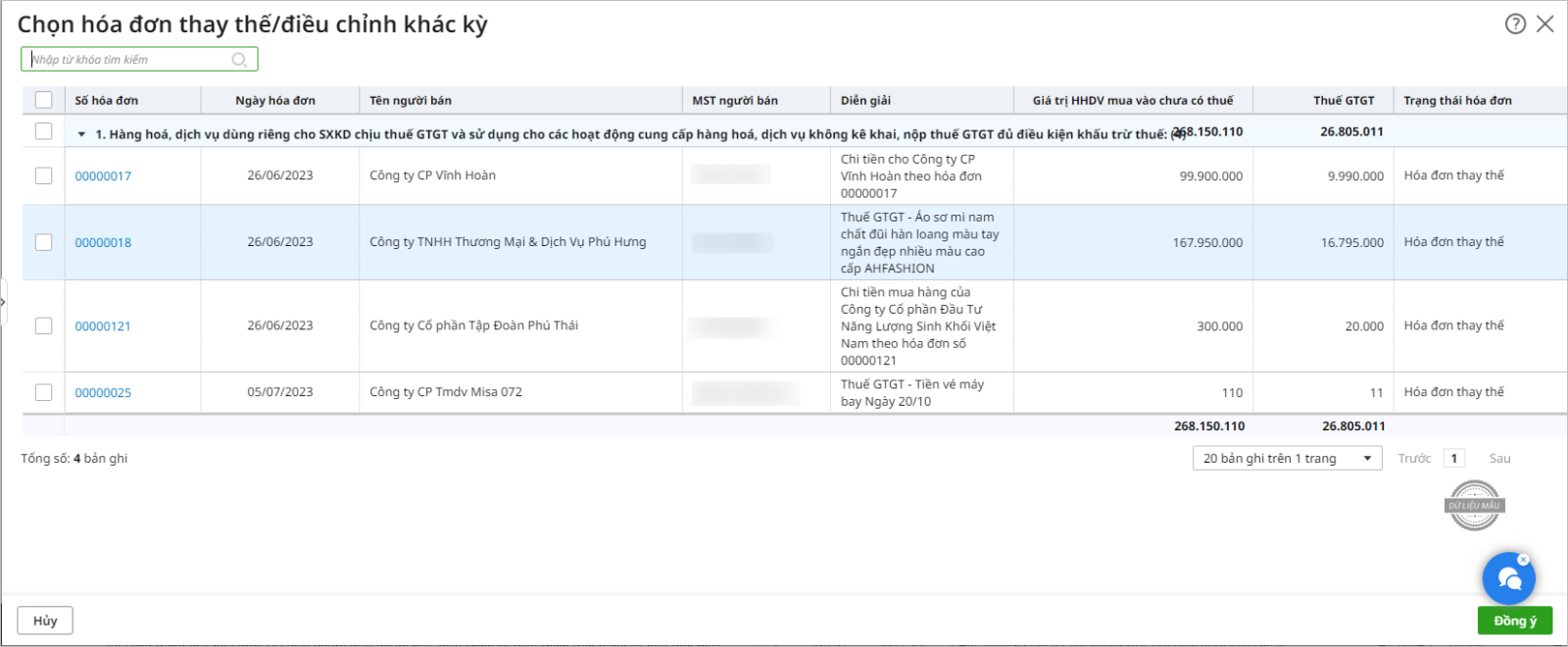Image resolution: width=1568 pixels, height=647 pixels.
Task: Collapse the group 1 triangle
Action: click(x=81, y=134)
